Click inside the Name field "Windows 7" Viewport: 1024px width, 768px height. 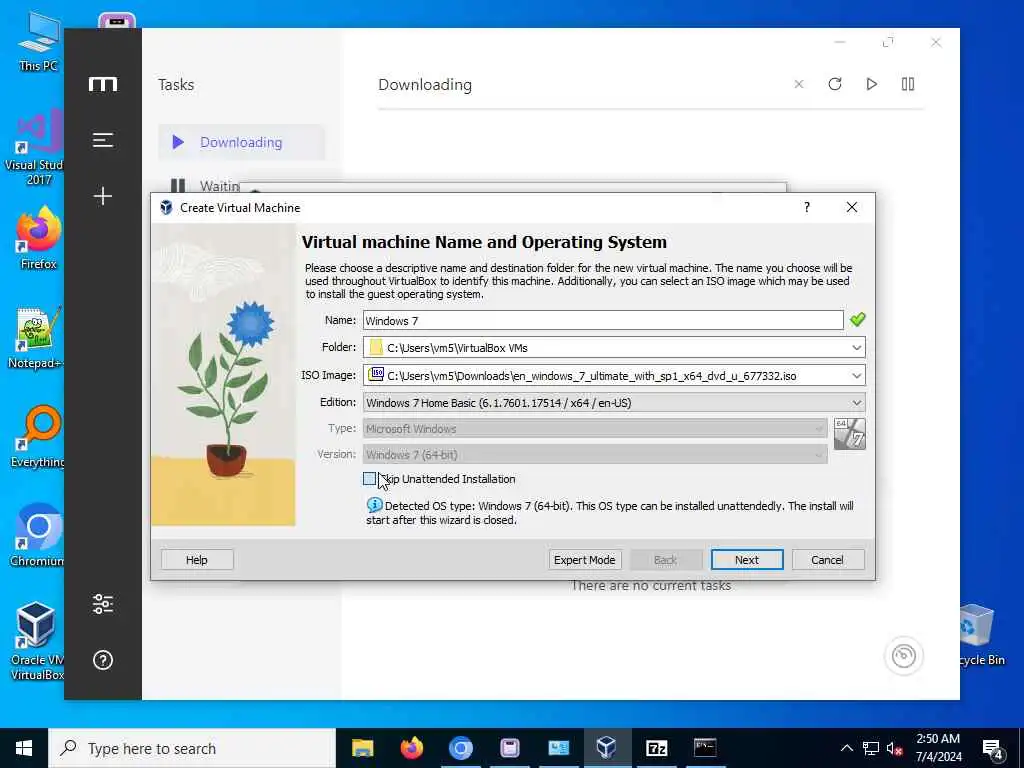(603, 320)
